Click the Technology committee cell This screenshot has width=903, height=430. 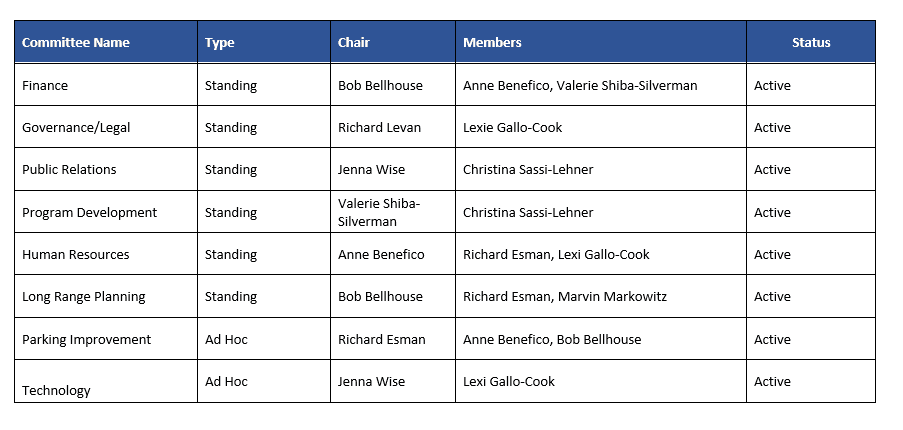click(x=56, y=390)
